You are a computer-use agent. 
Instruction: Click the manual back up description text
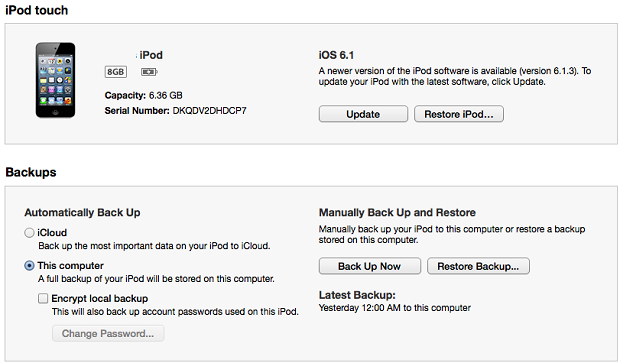click(452, 234)
